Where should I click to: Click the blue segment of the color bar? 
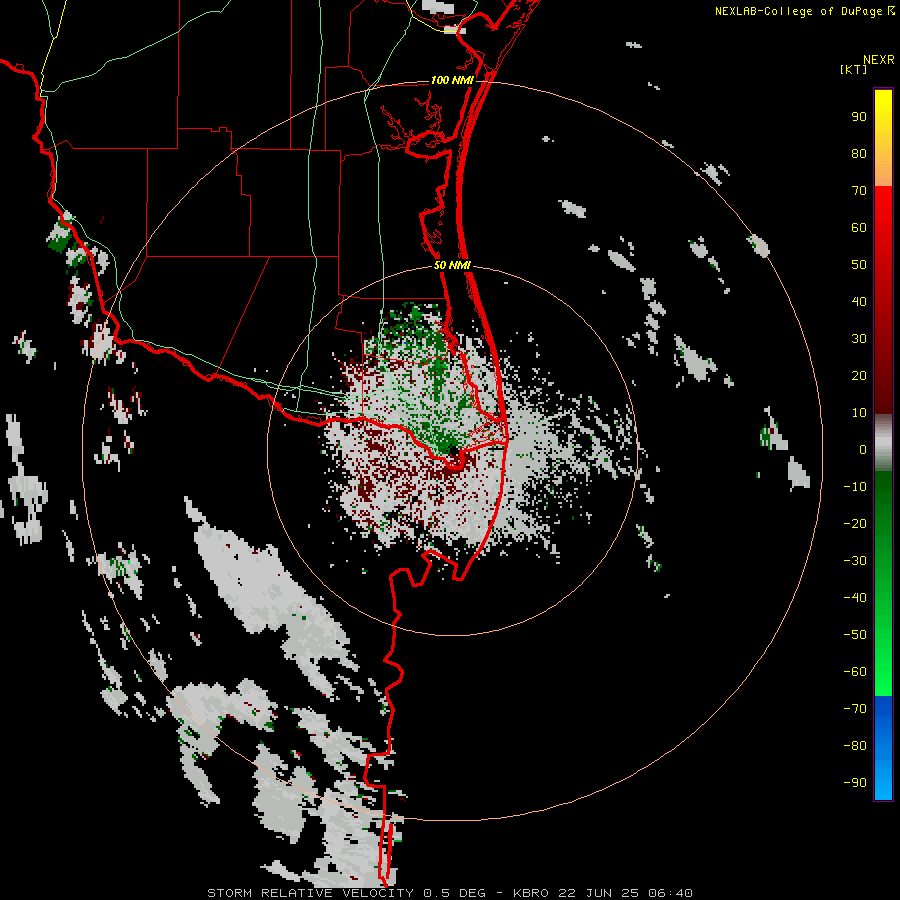[883, 748]
